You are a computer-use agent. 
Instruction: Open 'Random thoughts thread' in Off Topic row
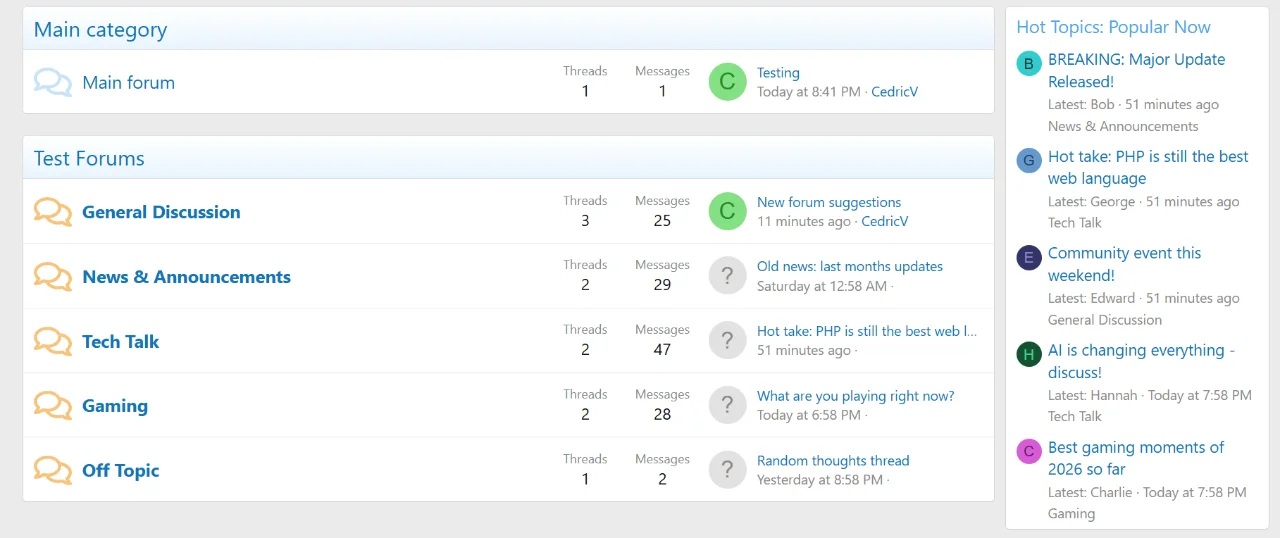833,461
